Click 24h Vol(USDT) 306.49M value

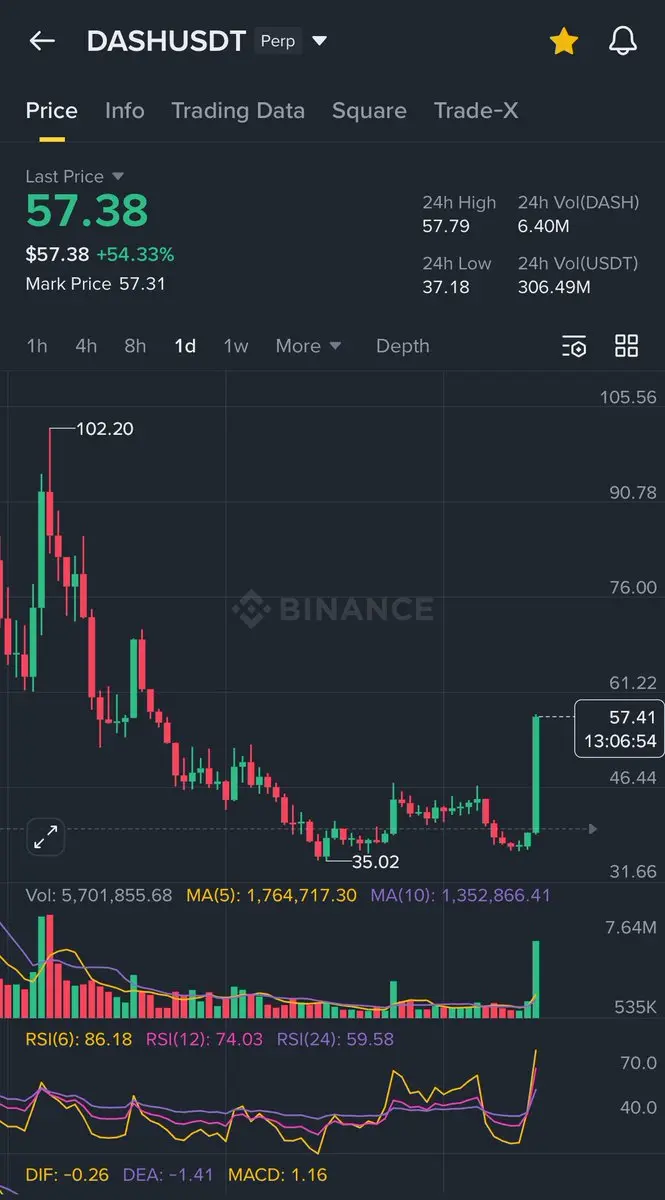(554, 288)
